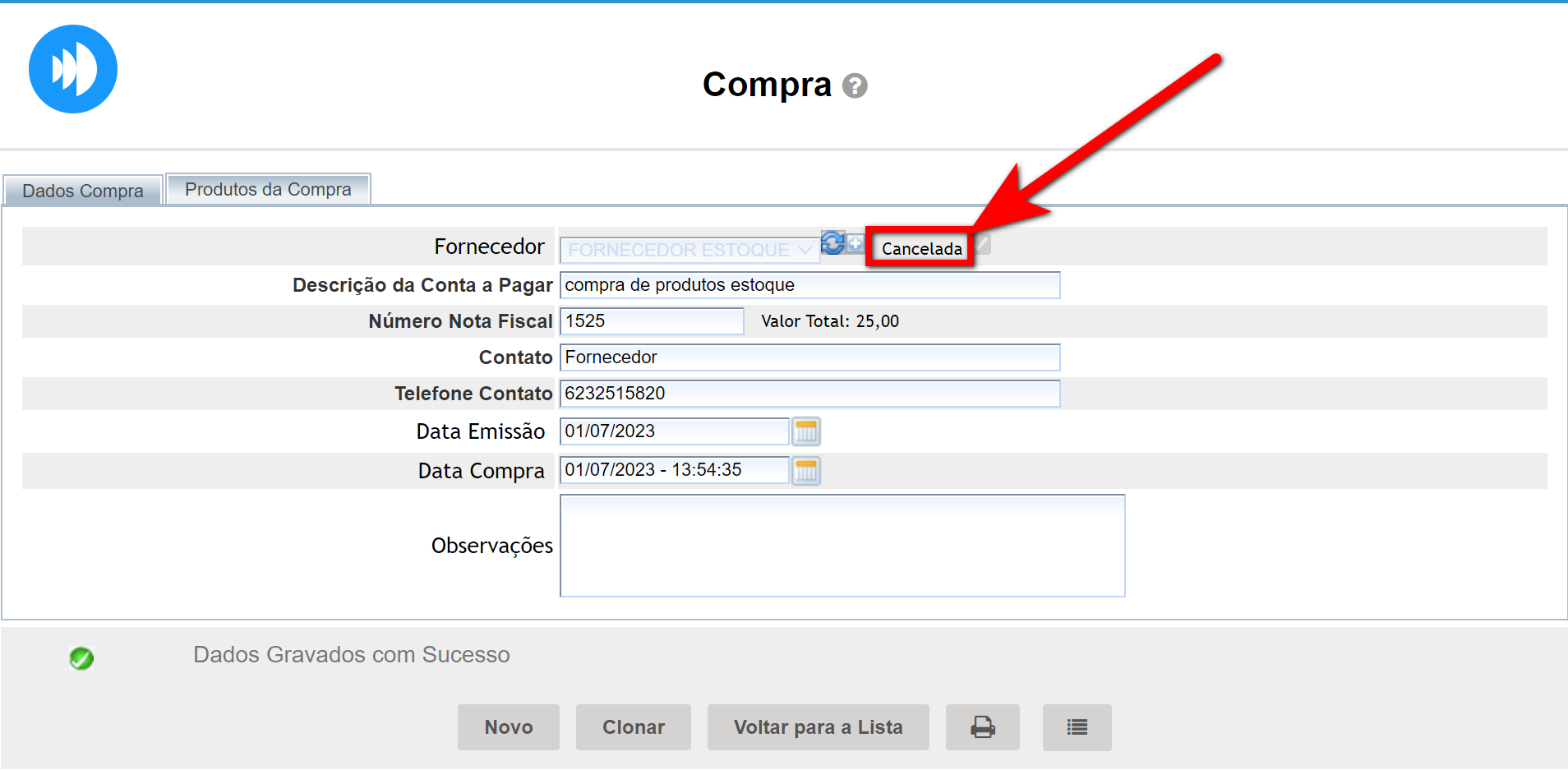Open the Compra help question mark icon
1568x770 pixels.
(855, 86)
